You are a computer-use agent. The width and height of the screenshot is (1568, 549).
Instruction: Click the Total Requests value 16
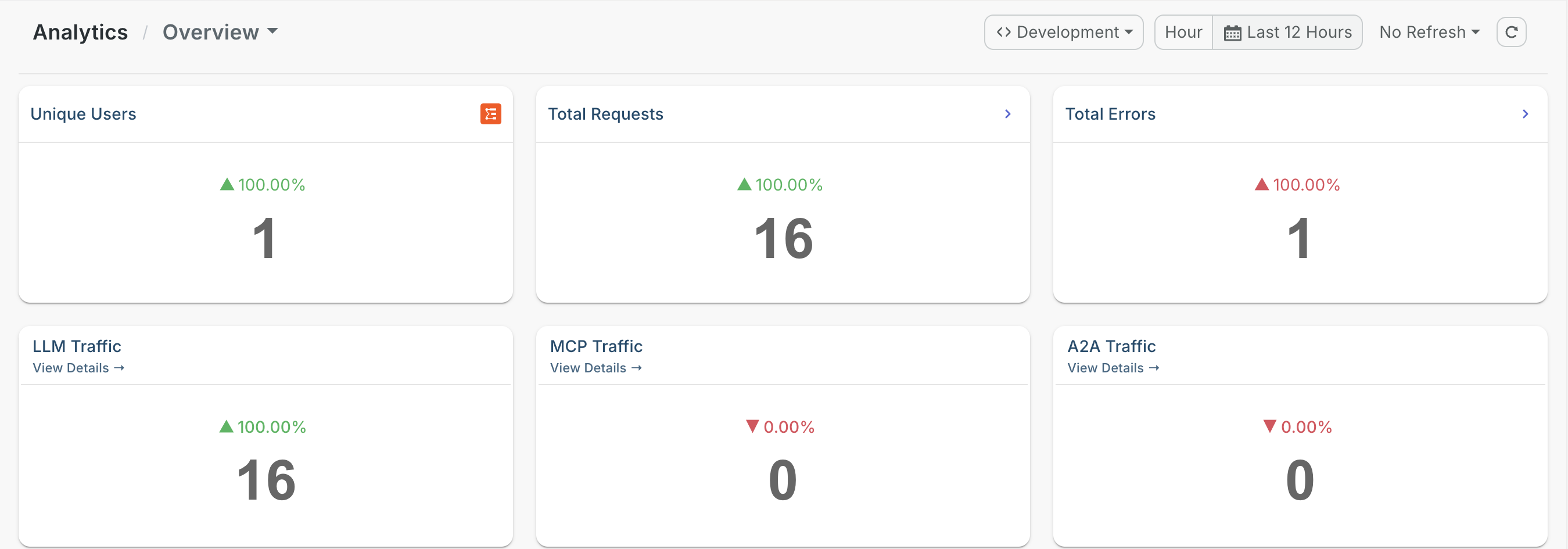coord(783,239)
